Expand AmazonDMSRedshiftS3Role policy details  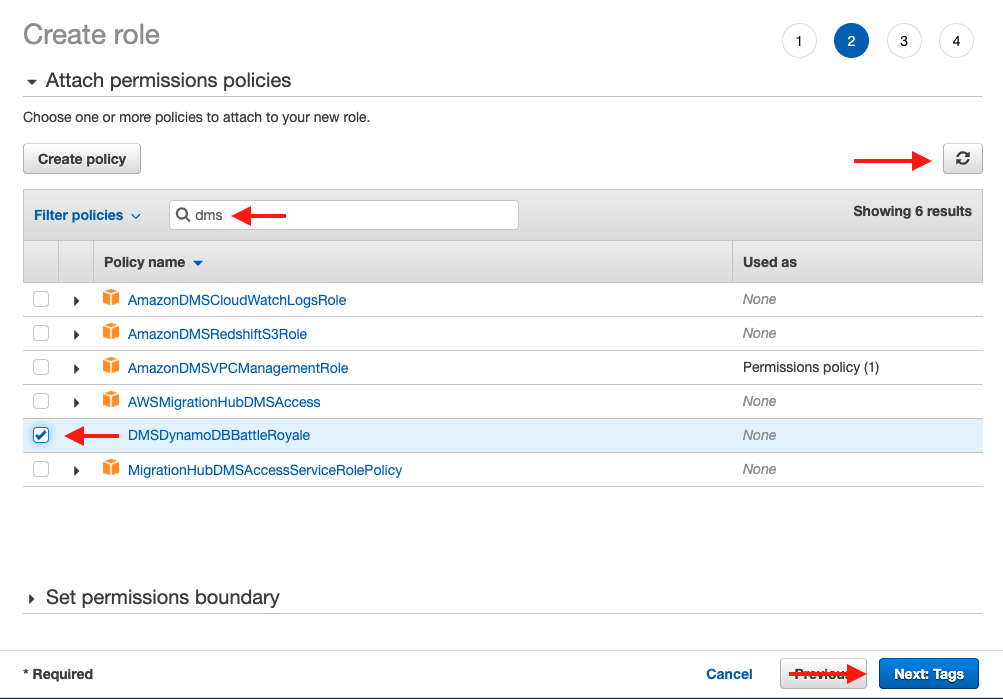coord(76,334)
